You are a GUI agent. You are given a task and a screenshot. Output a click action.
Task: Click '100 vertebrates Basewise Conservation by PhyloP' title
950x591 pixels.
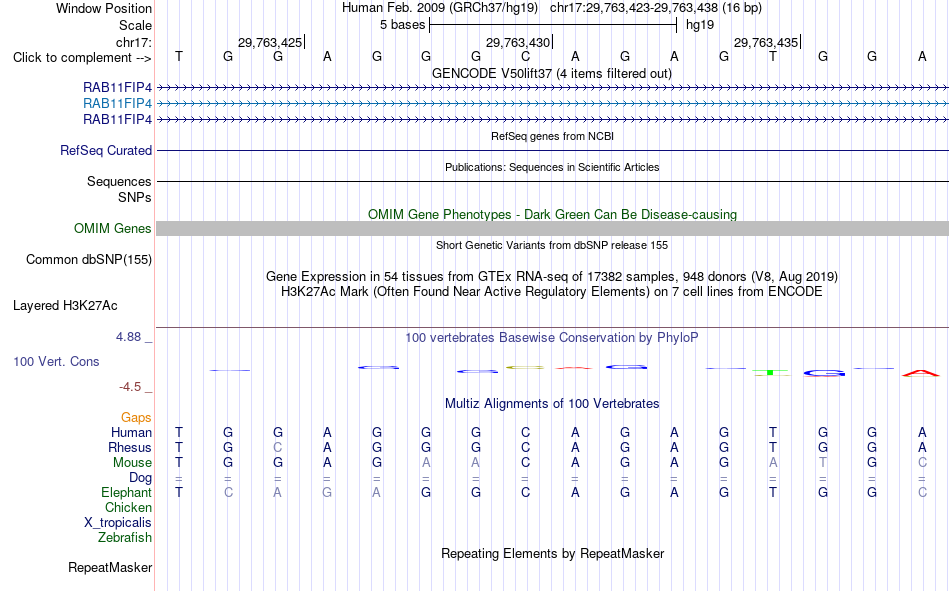pyautogui.click(x=552, y=338)
